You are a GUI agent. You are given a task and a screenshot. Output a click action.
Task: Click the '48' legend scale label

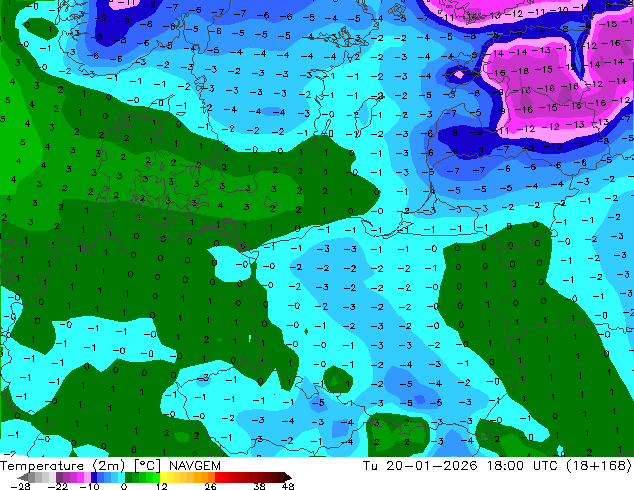pyautogui.click(x=288, y=486)
